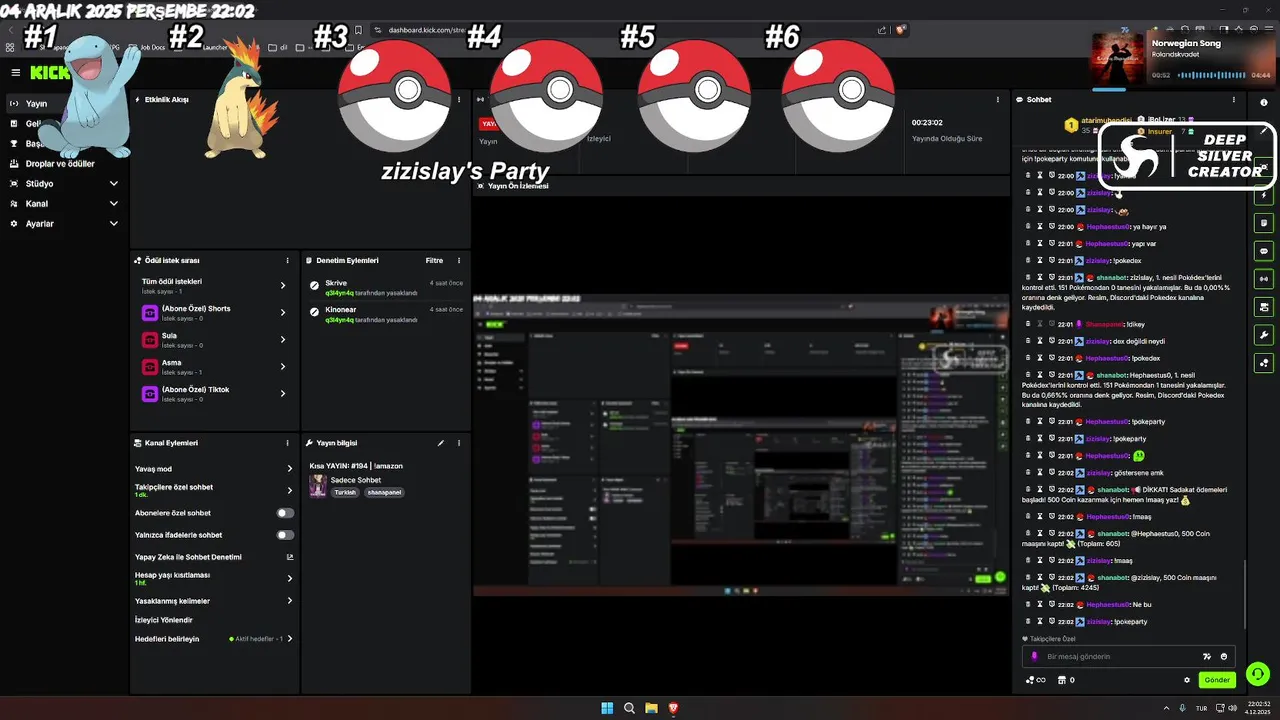
Task: Open the Etkinlik Akışı panel options menu
Action: 459,99
